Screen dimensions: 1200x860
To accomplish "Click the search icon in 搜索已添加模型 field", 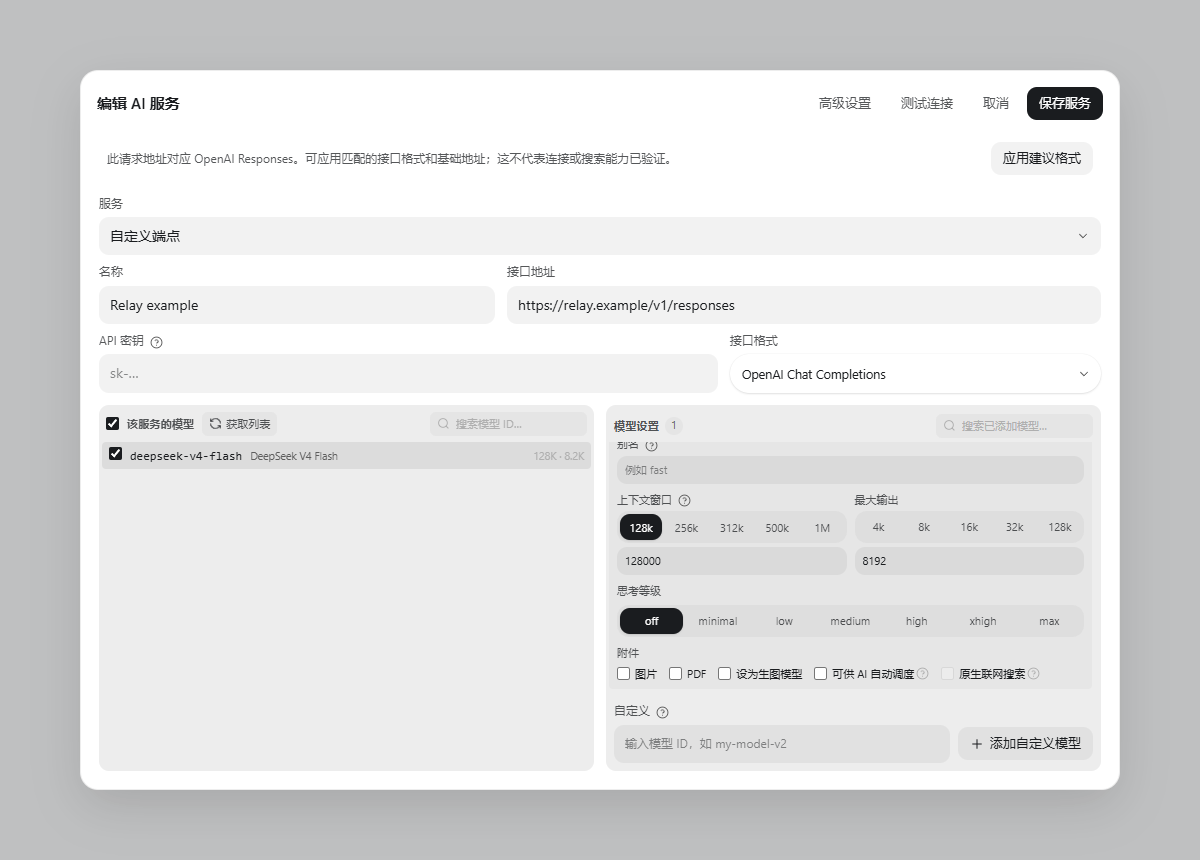I will [x=950, y=426].
